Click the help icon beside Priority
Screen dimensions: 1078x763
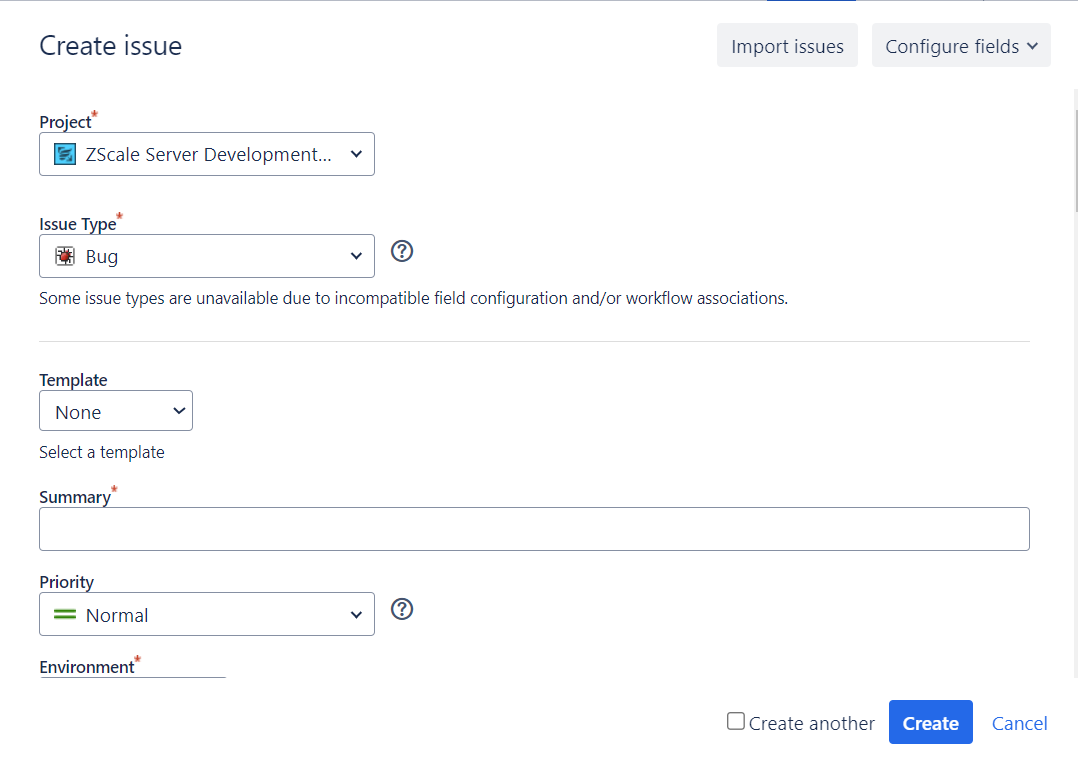(x=402, y=609)
